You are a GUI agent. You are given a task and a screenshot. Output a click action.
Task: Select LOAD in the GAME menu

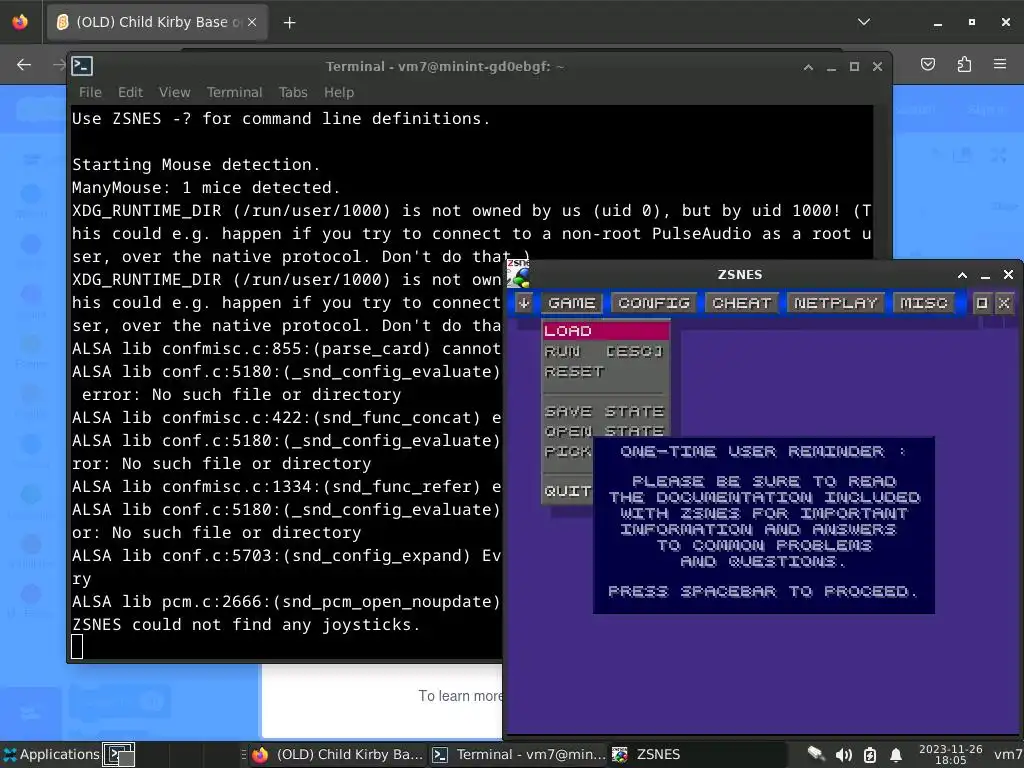605,331
